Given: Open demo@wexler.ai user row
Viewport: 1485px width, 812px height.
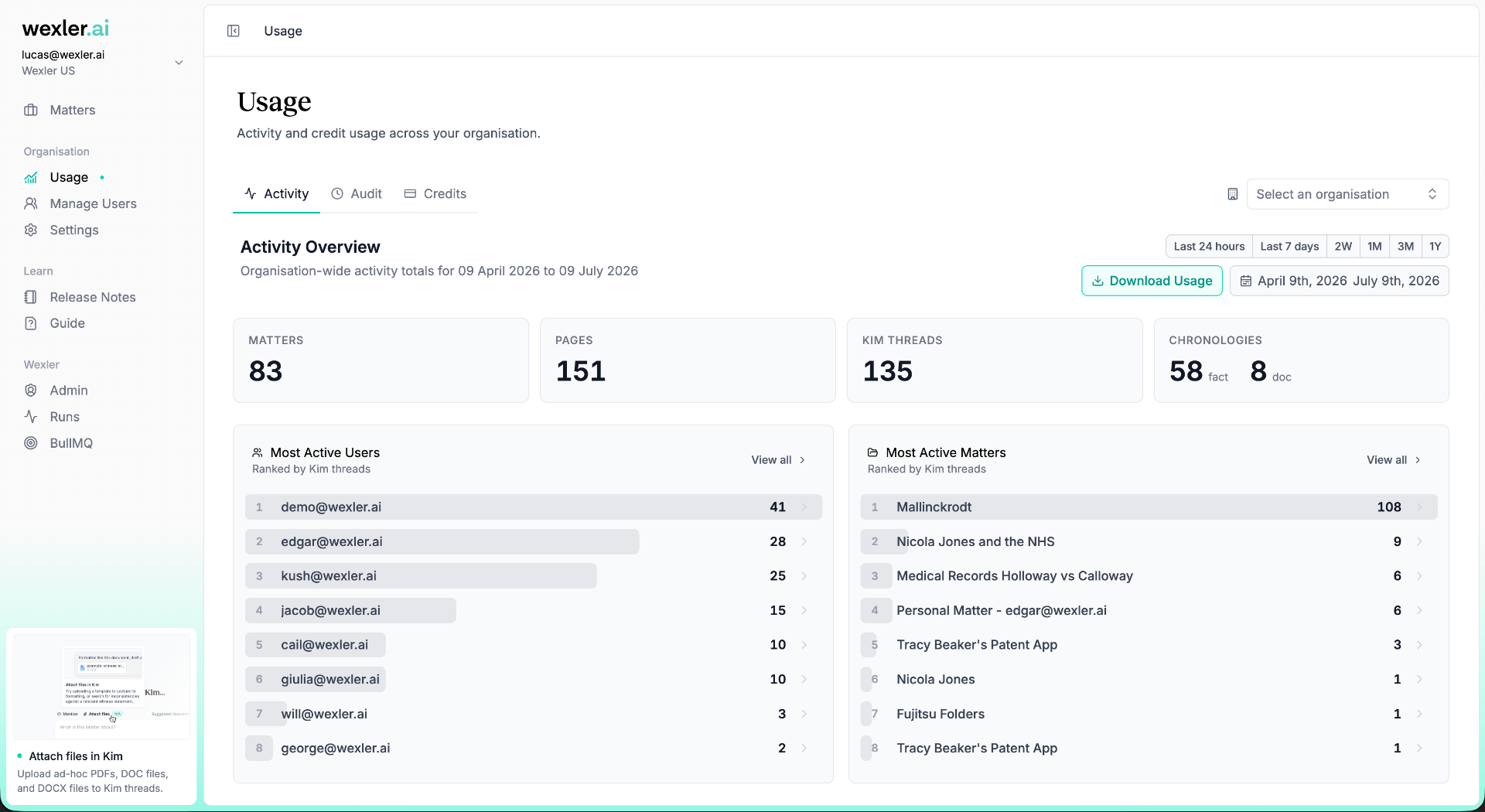Looking at the screenshot, I should click(533, 507).
